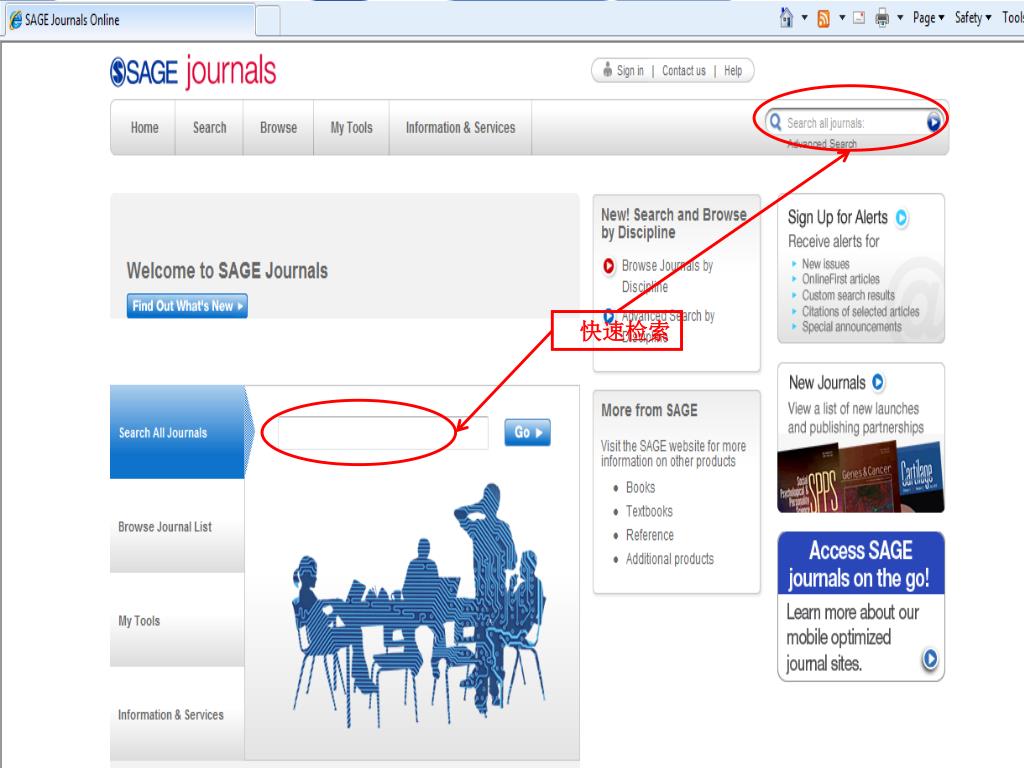Viewport: 1024px width, 768px height.
Task: Select the My Tools side tab
Action: [x=178, y=620]
